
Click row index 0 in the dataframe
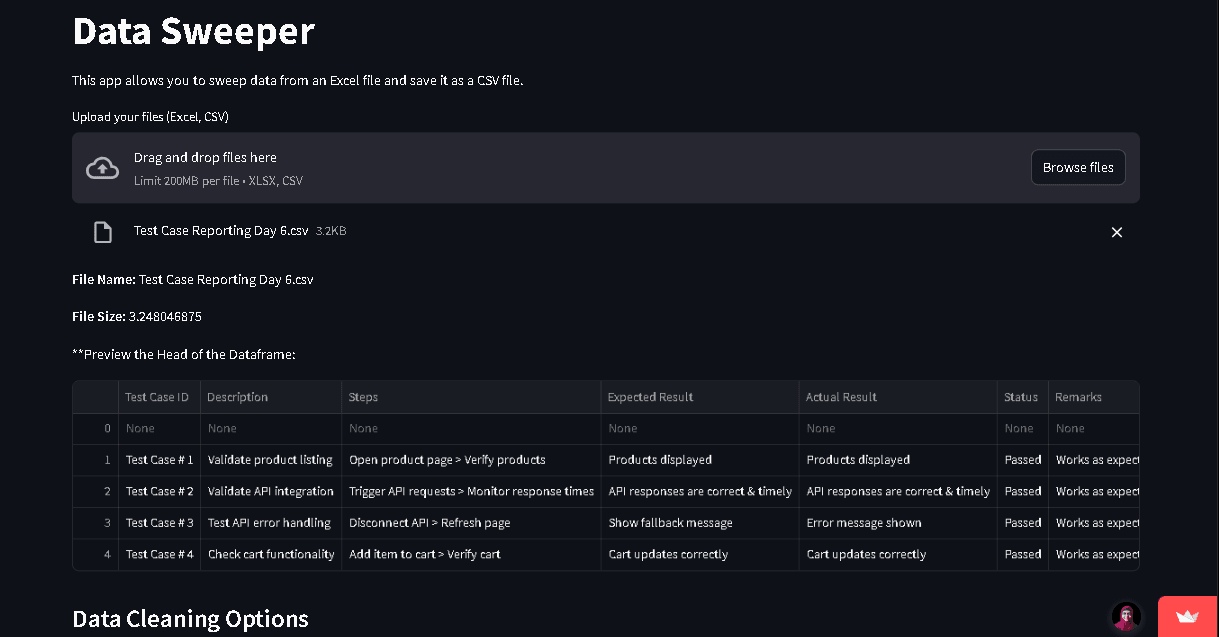coord(96,428)
